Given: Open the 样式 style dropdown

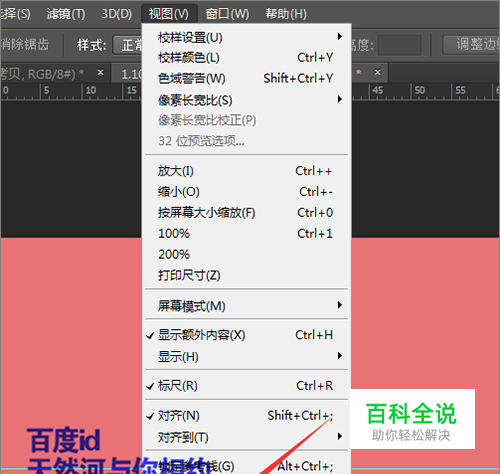Looking at the screenshot, I should click(x=128, y=45).
